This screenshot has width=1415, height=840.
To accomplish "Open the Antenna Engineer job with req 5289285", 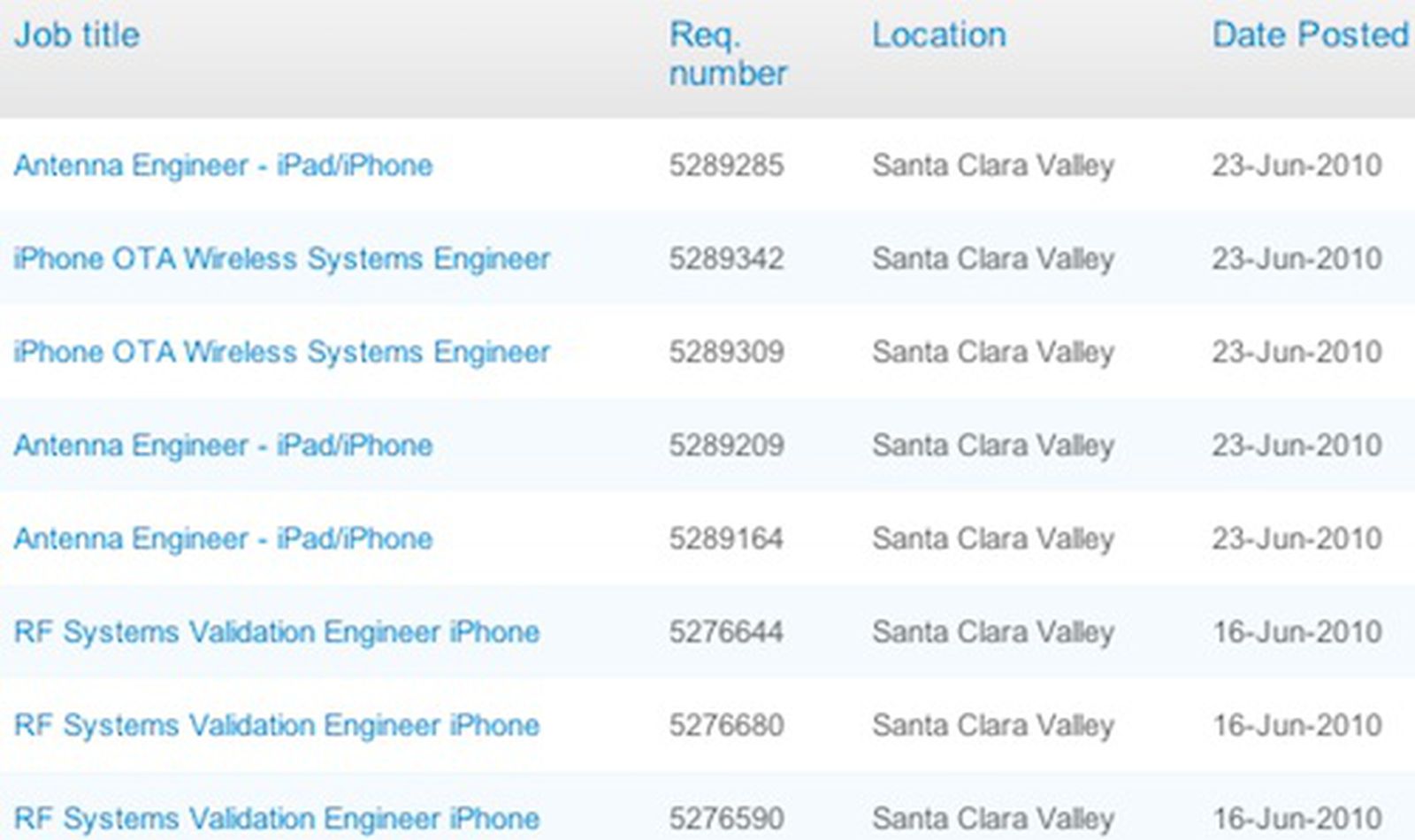I will 223,164.
